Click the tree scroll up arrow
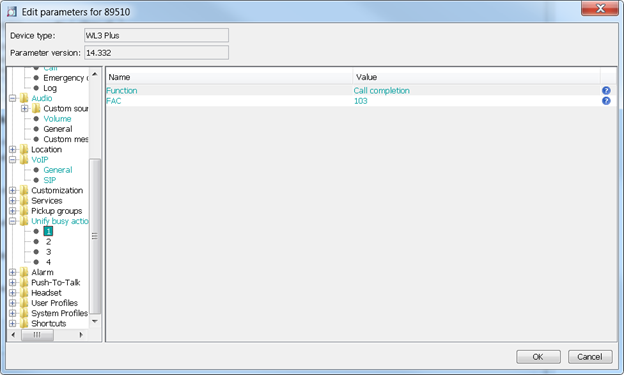The width and height of the screenshot is (624, 375). pos(95,74)
